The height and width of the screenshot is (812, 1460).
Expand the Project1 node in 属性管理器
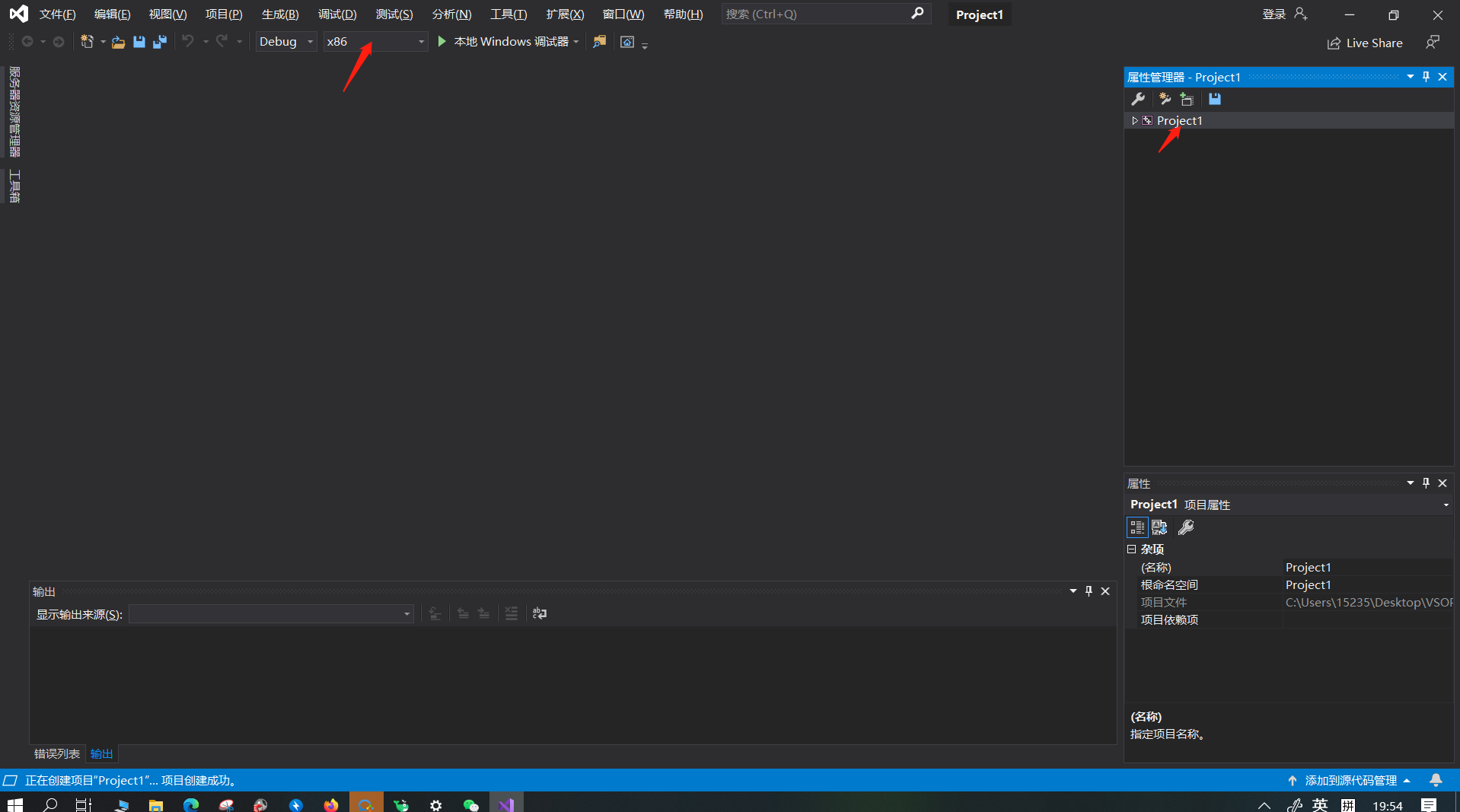coord(1133,120)
